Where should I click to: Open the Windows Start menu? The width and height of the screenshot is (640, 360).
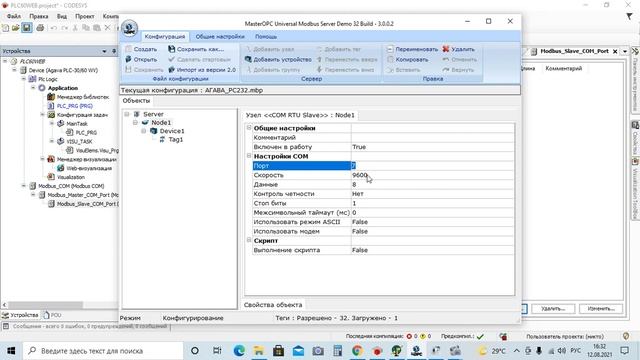(x=11, y=351)
